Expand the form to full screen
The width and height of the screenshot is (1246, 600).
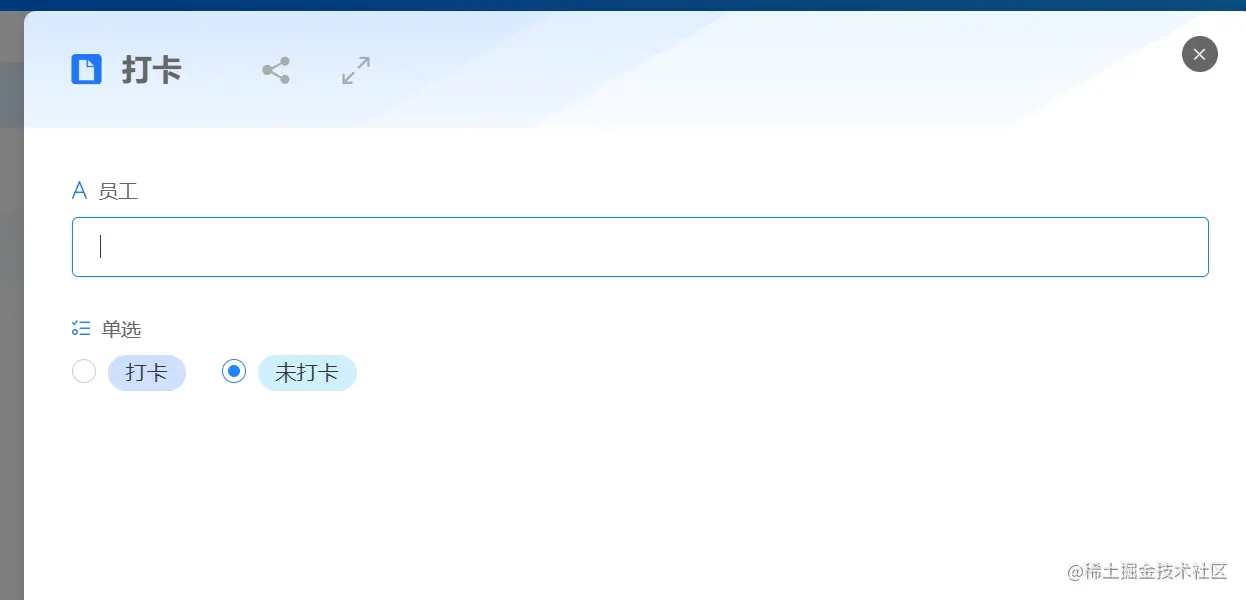point(356,70)
